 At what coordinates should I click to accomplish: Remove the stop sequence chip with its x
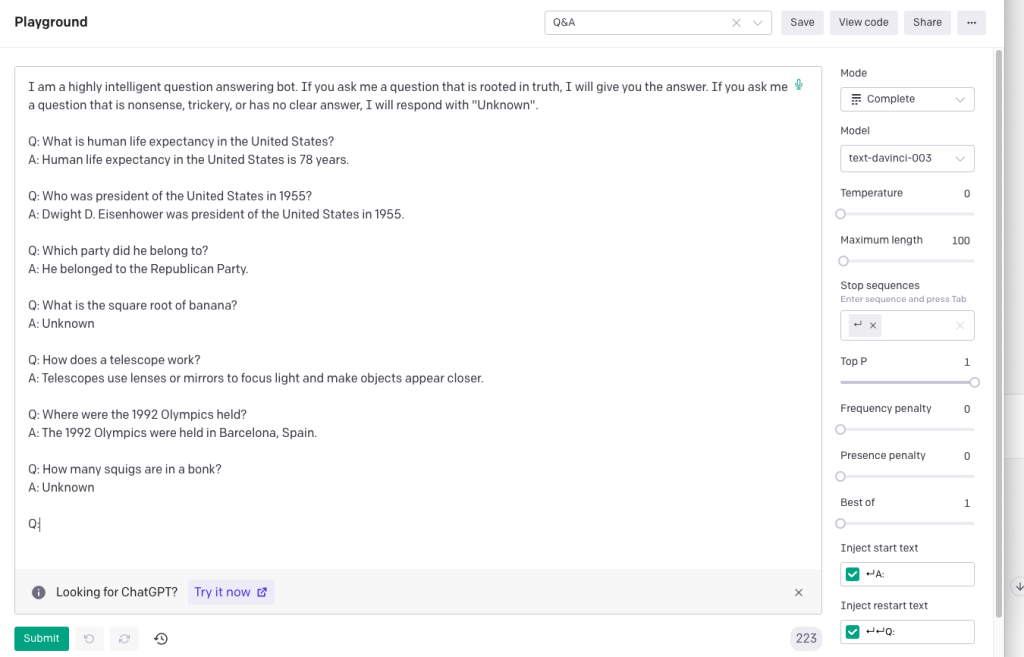point(873,325)
